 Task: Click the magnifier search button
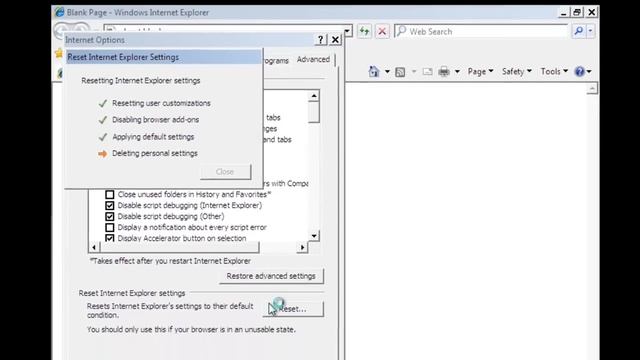pyautogui.click(x=578, y=31)
